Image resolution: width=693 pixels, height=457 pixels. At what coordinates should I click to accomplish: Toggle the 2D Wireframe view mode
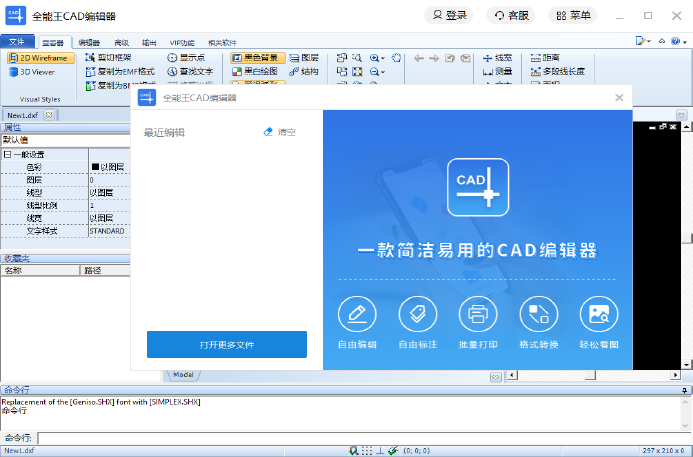40,58
